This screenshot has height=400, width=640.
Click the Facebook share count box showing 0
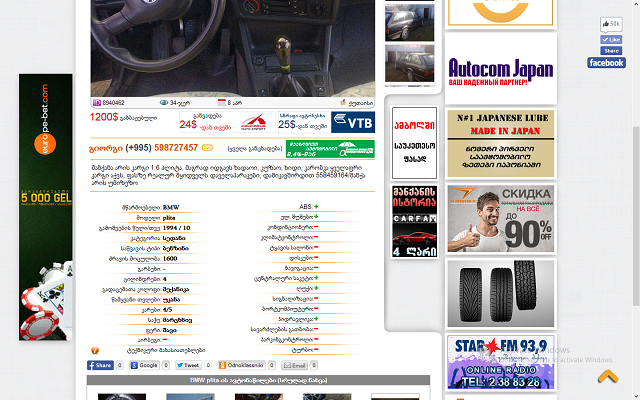coord(120,365)
